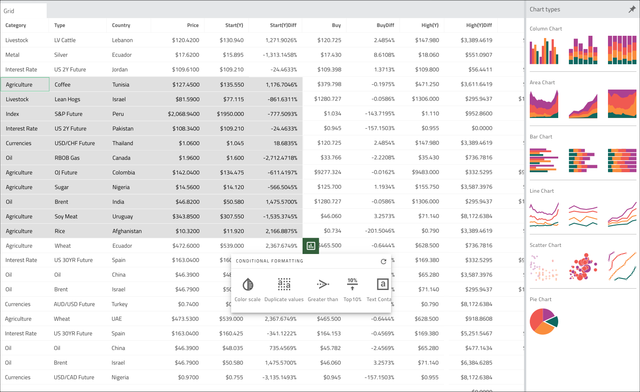Pick the first line chart thumbnail
Image resolution: width=640 pixels, height=392 pixels.
(x=544, y=214)
